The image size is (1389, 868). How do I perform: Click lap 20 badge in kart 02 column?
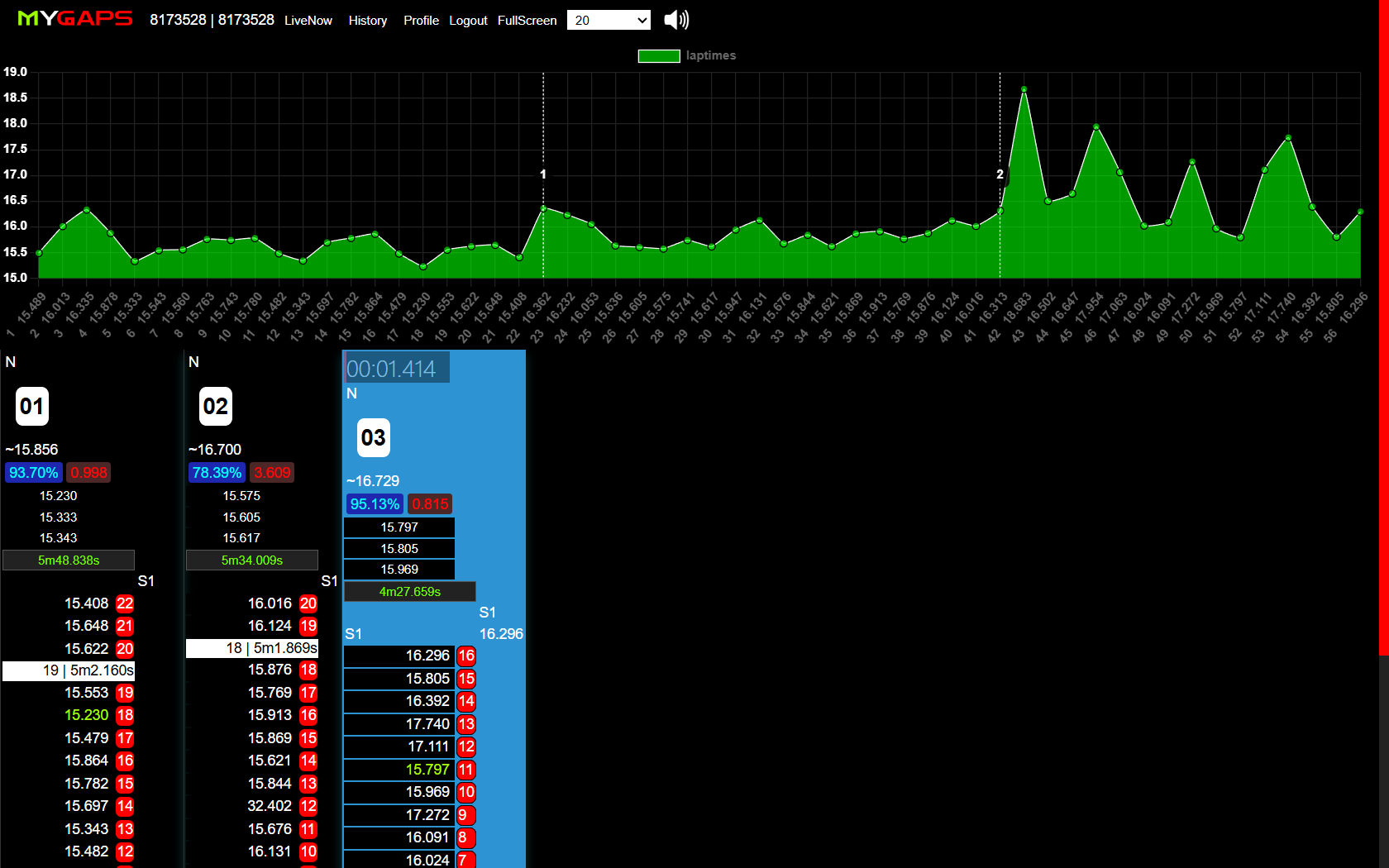coord(308,603)
